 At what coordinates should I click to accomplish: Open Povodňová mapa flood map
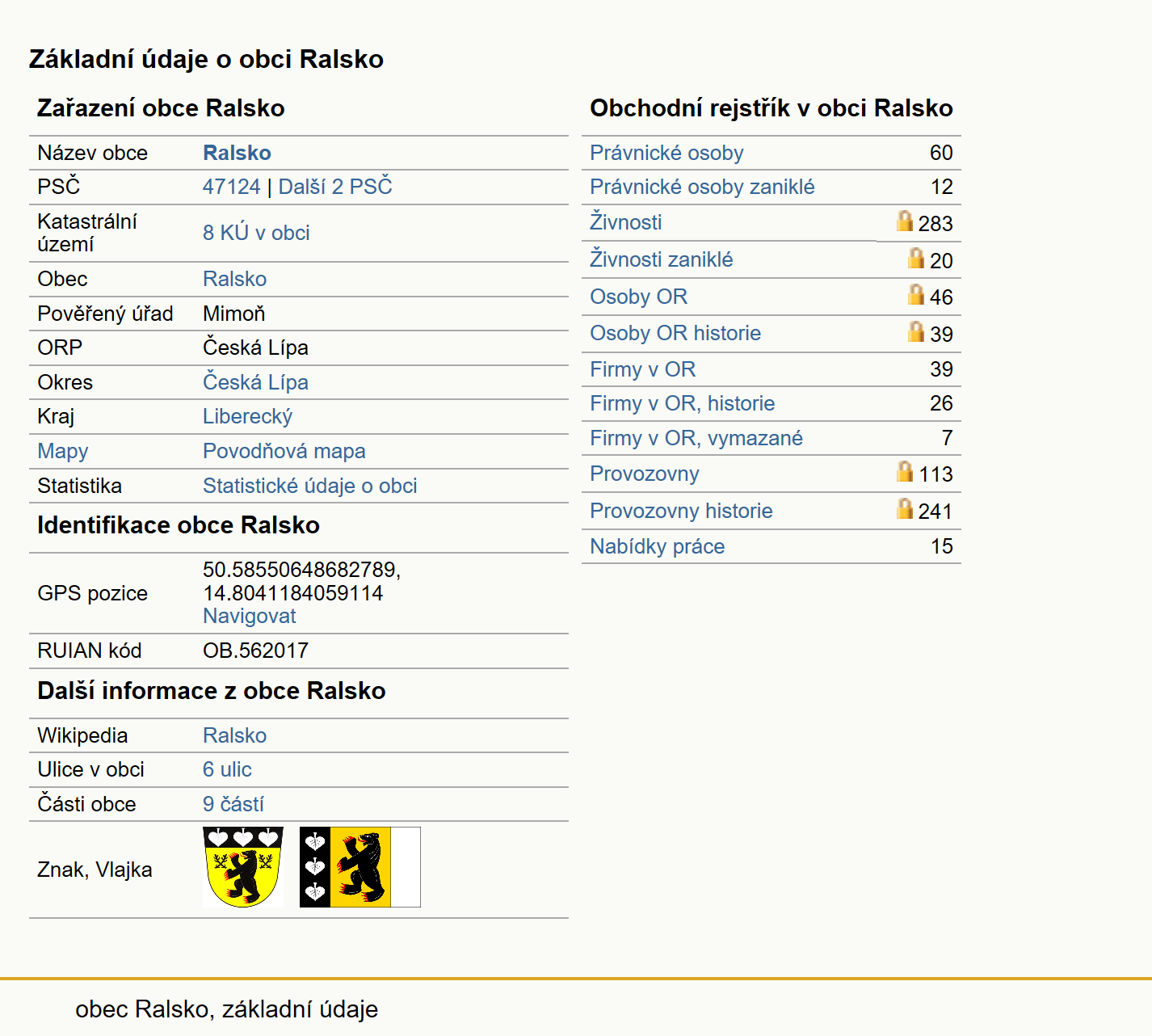[x=284, y=451]
